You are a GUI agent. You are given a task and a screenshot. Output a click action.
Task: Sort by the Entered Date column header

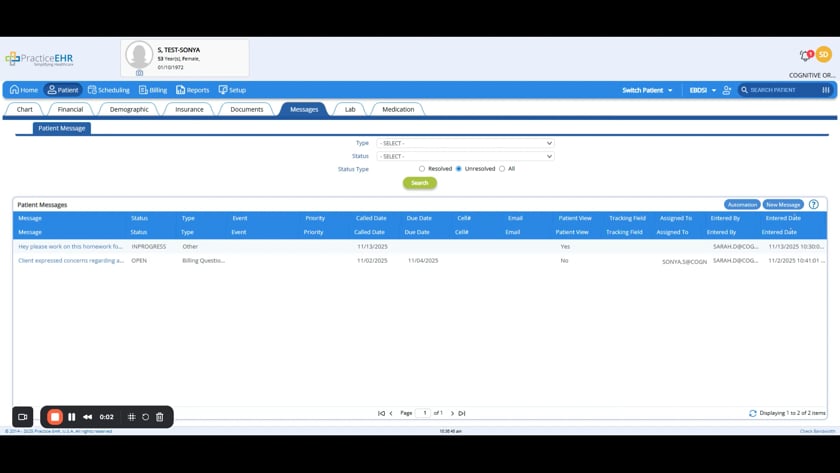(x=783, y=218)
